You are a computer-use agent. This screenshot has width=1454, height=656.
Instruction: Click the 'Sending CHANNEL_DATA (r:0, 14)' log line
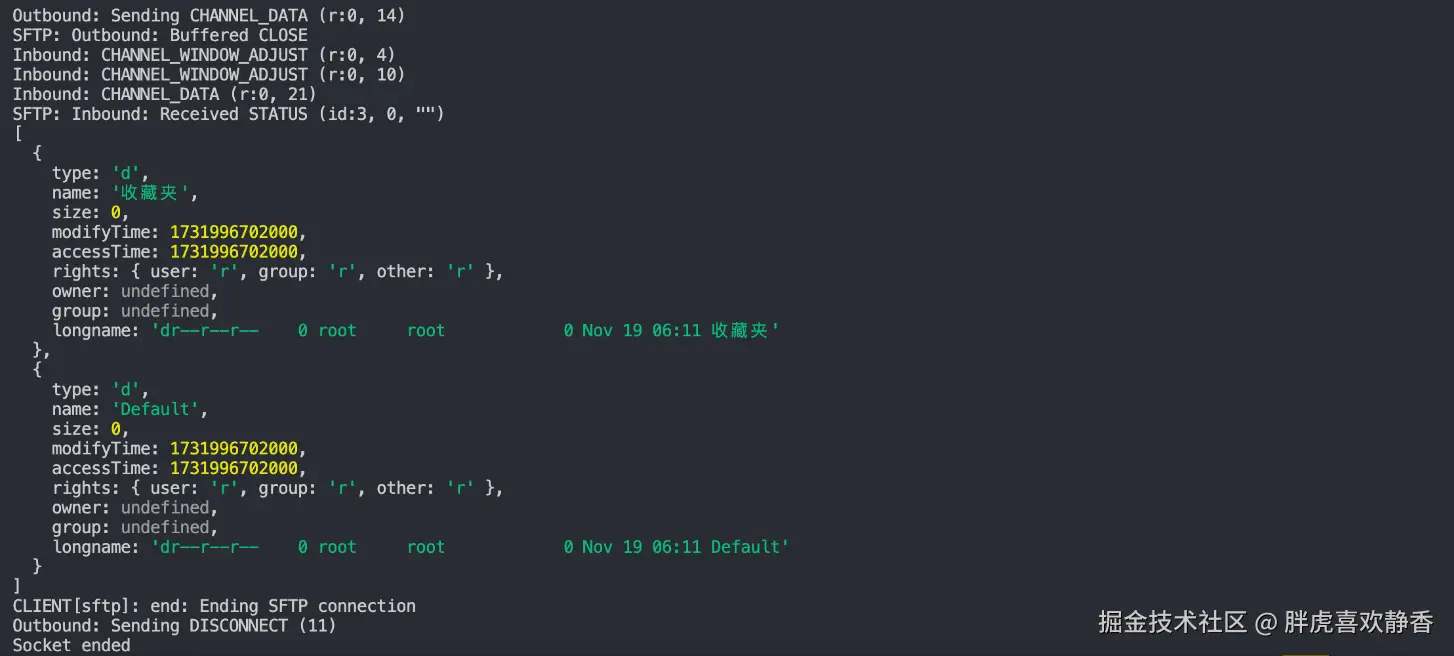coord(208,16)
